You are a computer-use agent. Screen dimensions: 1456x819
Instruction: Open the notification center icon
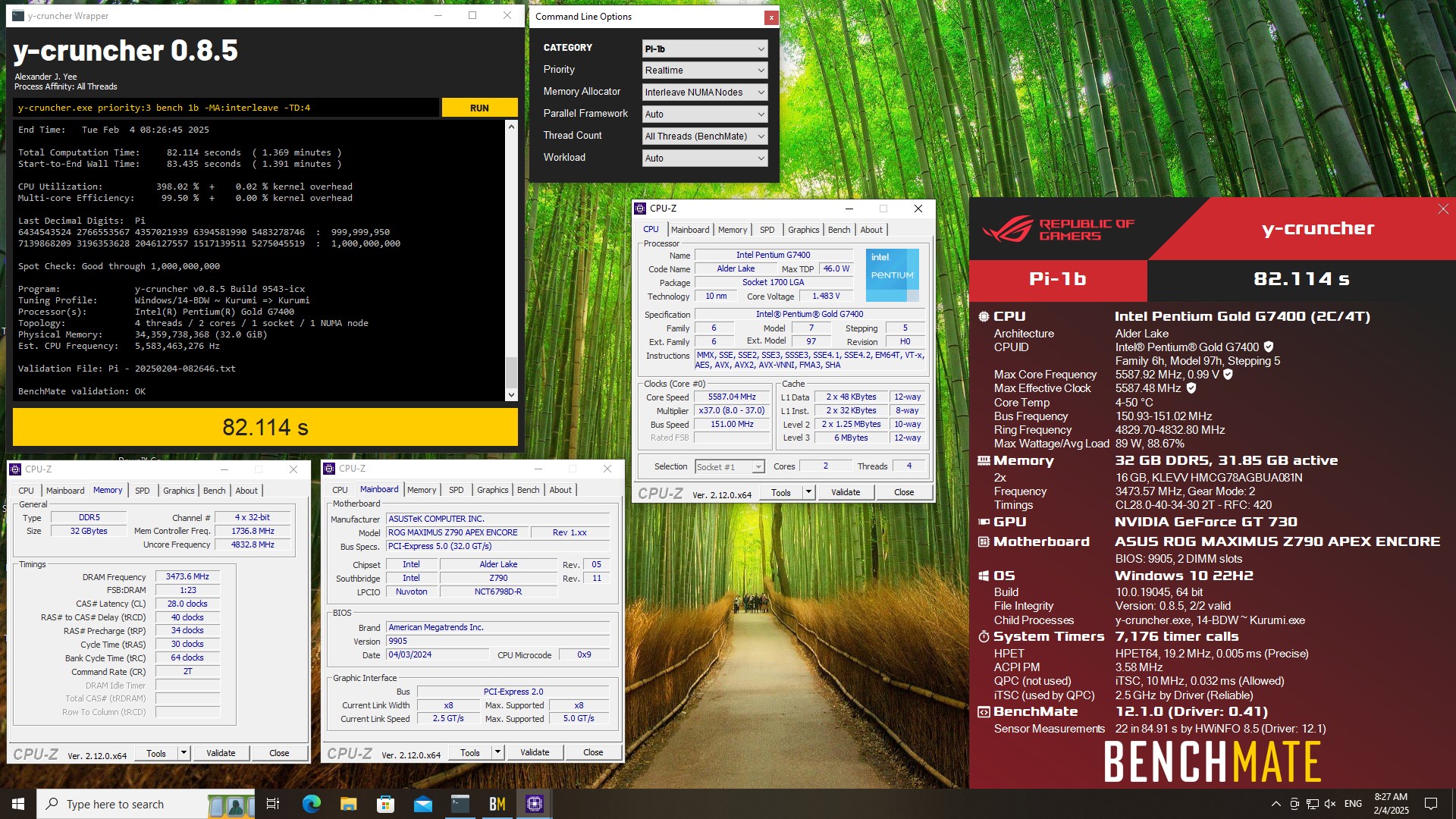pyautogui.click(x=1431, y=804)
